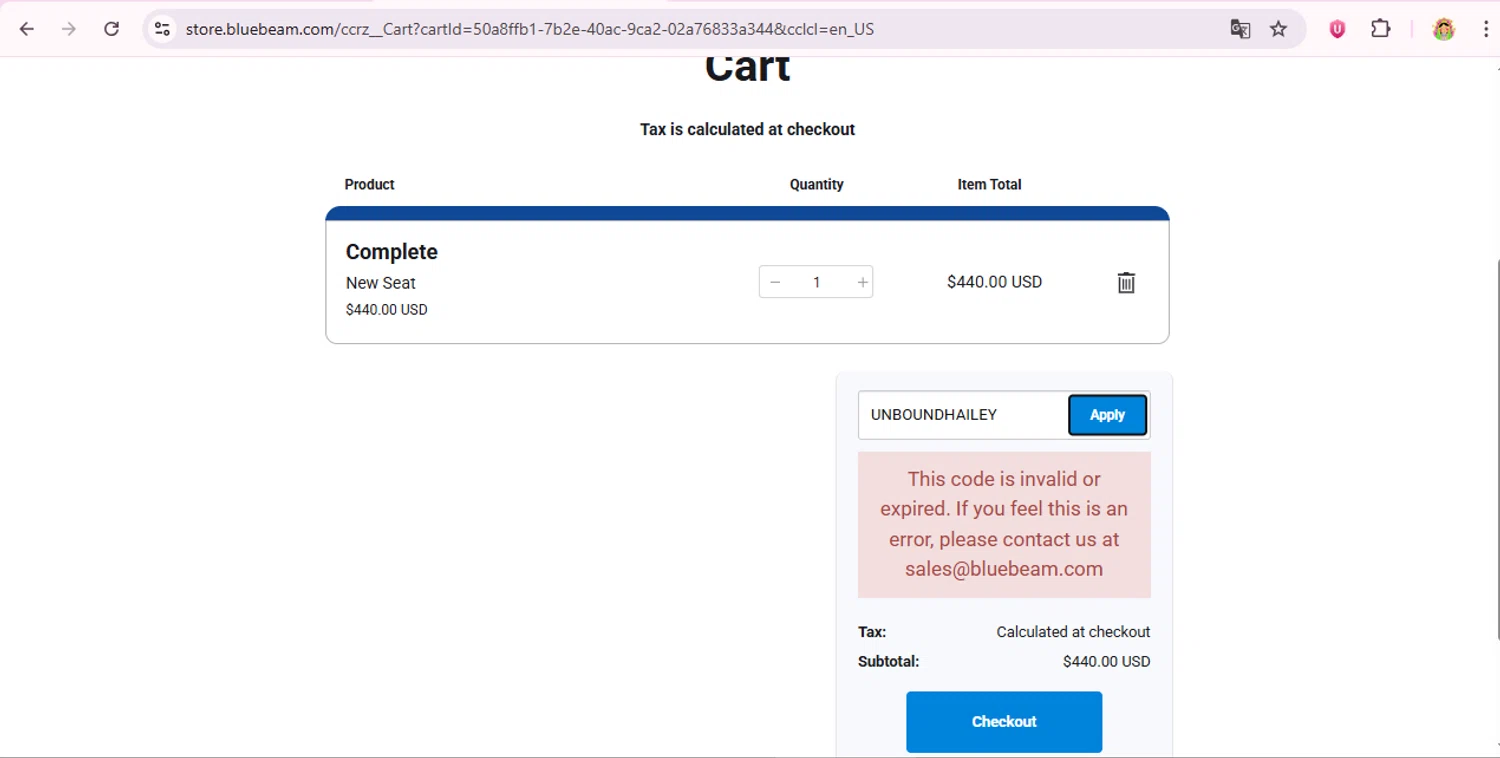Apply the promo code
This screenshot has height=758, width=1500.
(1107, 415)
